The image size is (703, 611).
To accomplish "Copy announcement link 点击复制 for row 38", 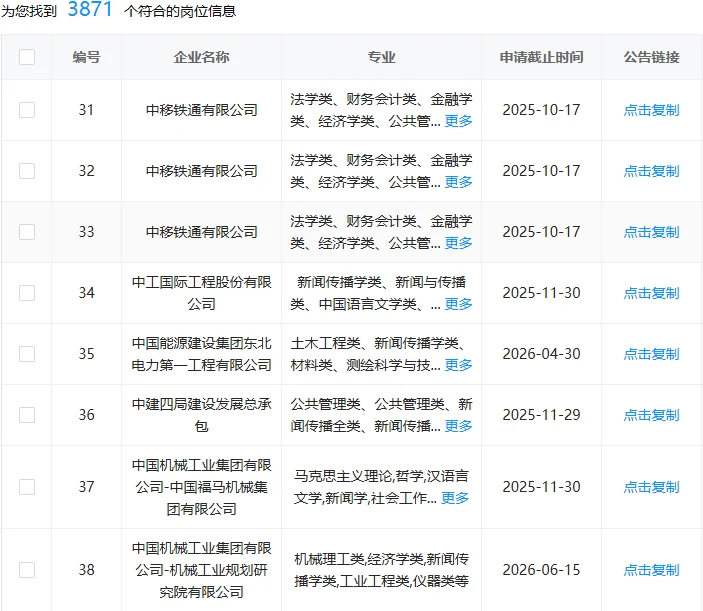I will click(x=651, y=570).
